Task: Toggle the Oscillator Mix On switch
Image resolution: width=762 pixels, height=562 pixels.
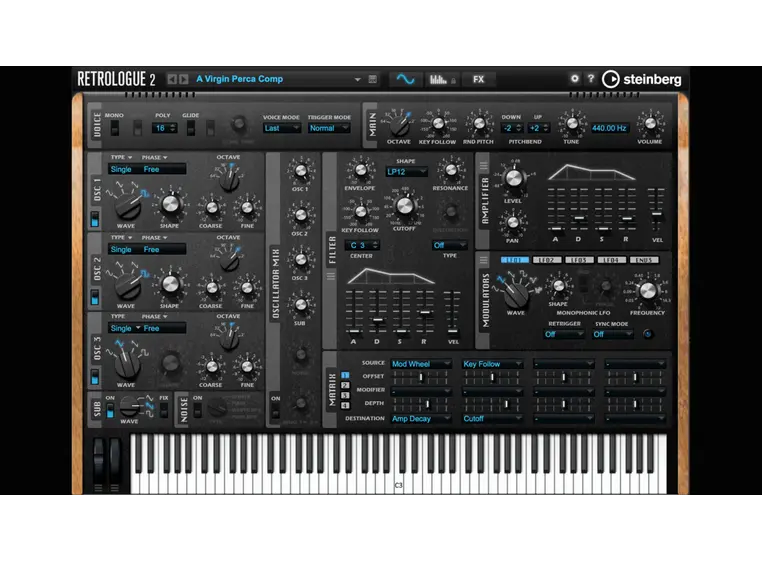Action: tap(275, 411)
